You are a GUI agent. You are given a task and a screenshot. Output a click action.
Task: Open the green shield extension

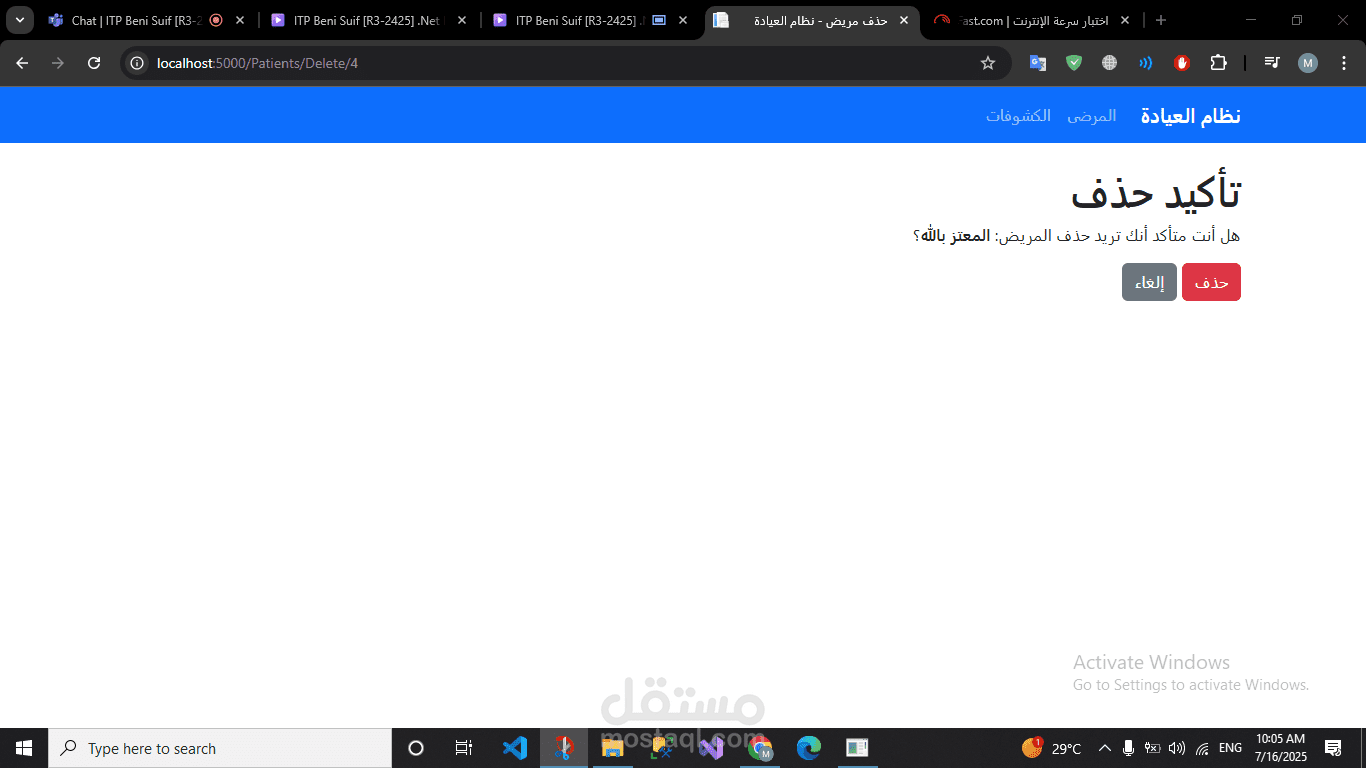(1074, 63)
